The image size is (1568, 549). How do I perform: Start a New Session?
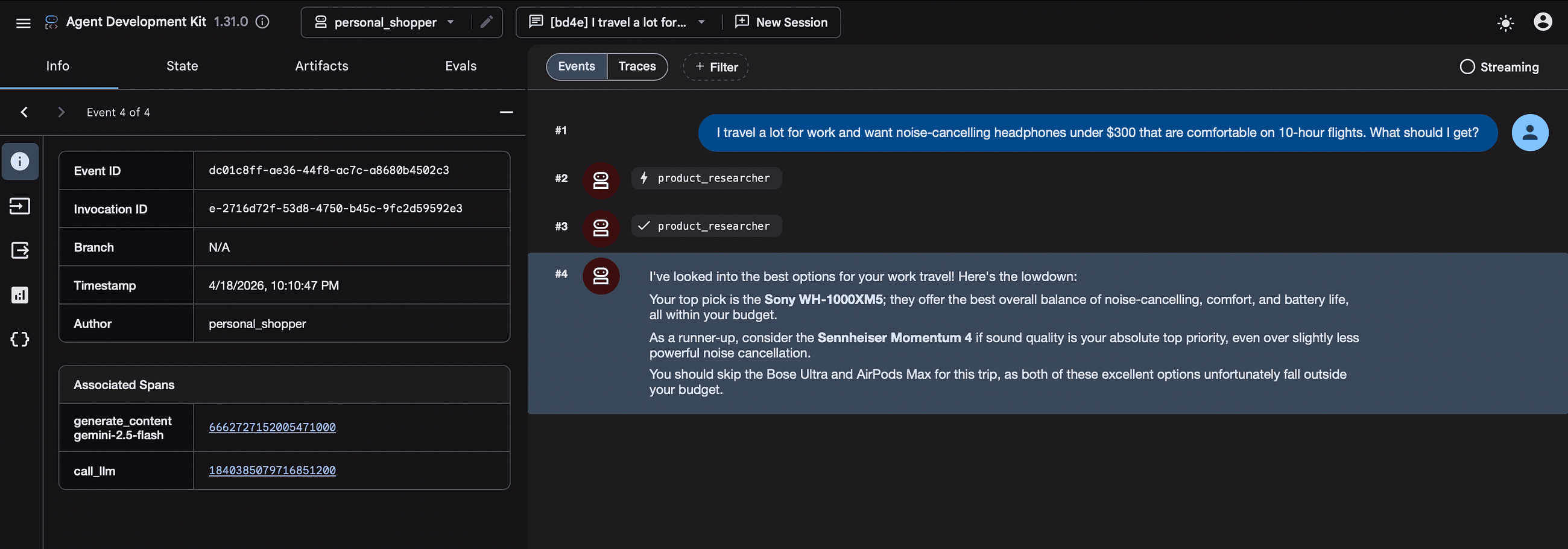coord(781,22)
